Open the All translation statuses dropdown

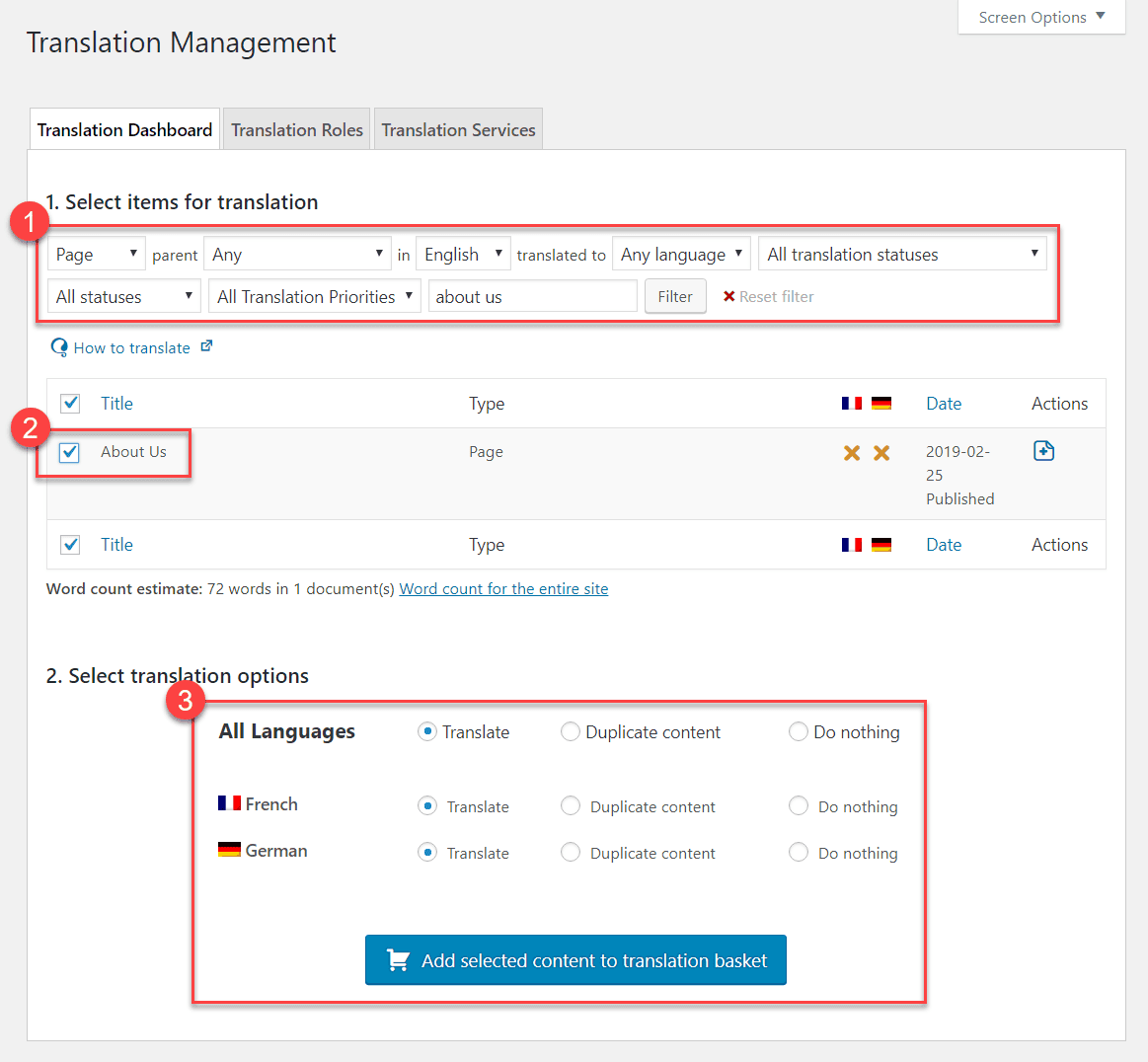(902, 255)
